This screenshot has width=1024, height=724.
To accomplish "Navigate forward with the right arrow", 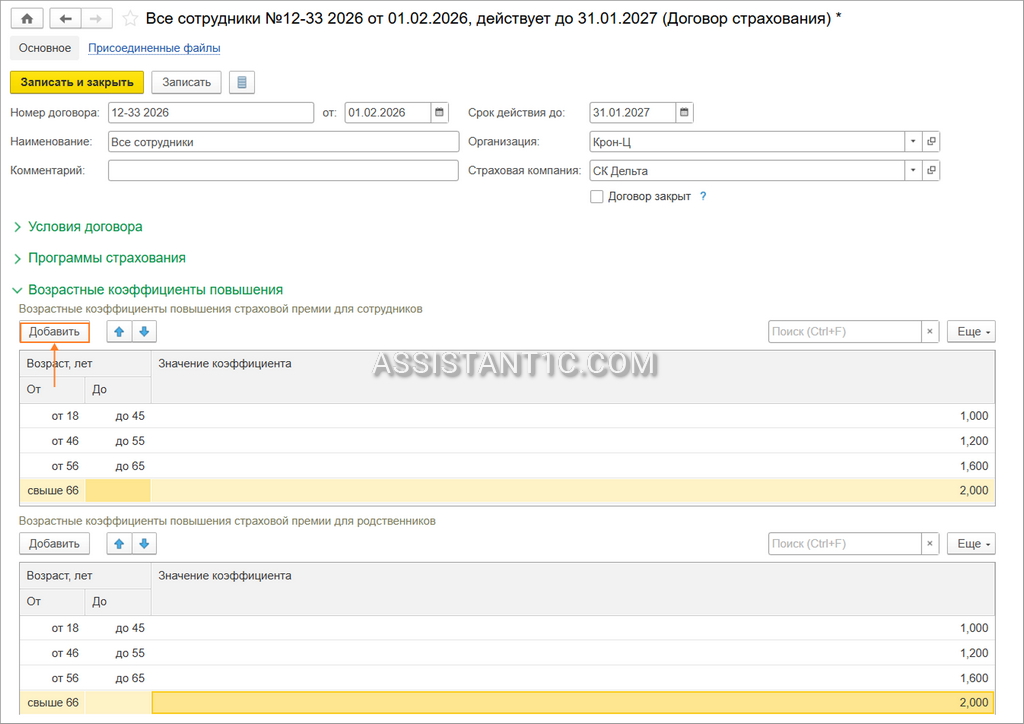I will coord(96,18).
